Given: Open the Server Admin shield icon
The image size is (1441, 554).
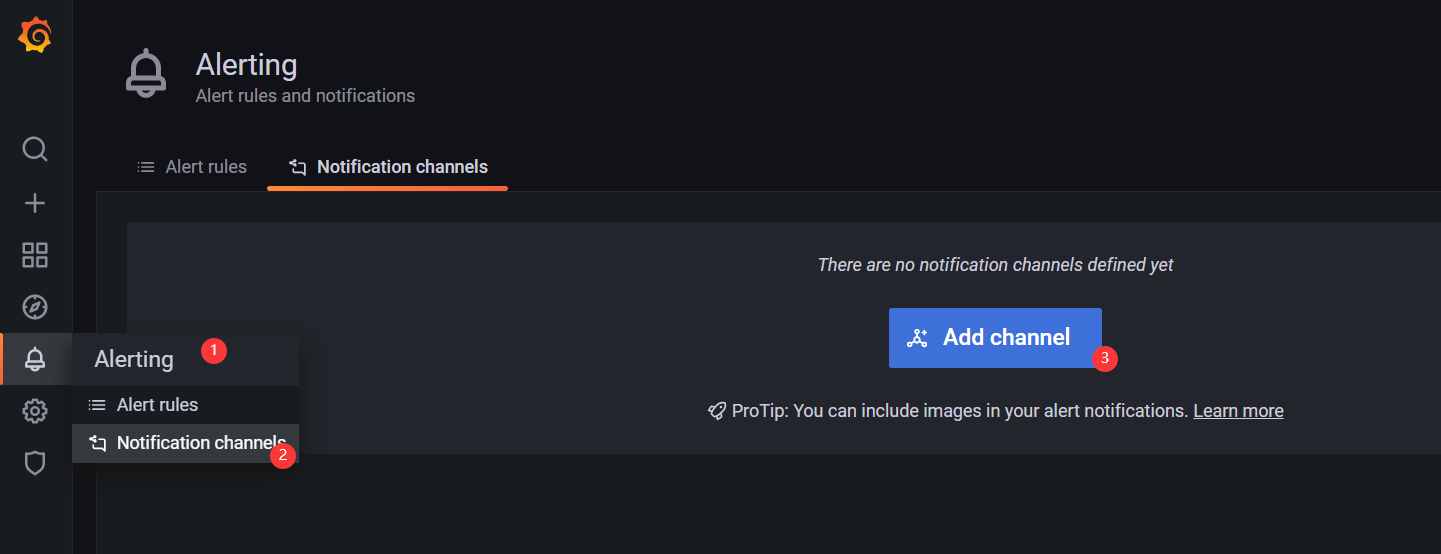Looking at the screenshot, I should (35, 463).
